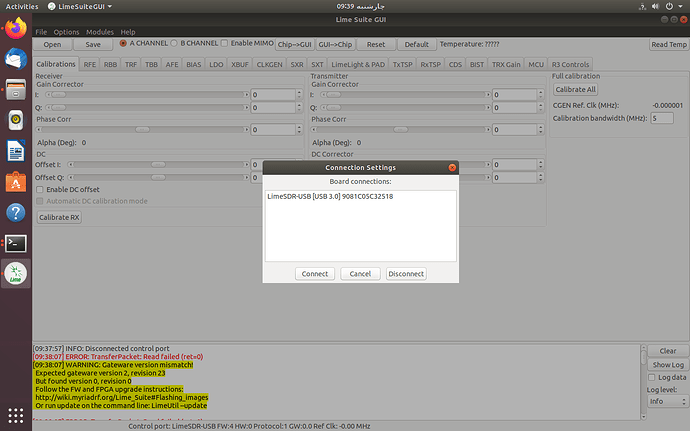Open the Options menu
The height and width of the screenshot is (431, 690).
pyautogui.click(x=66, y=32)
